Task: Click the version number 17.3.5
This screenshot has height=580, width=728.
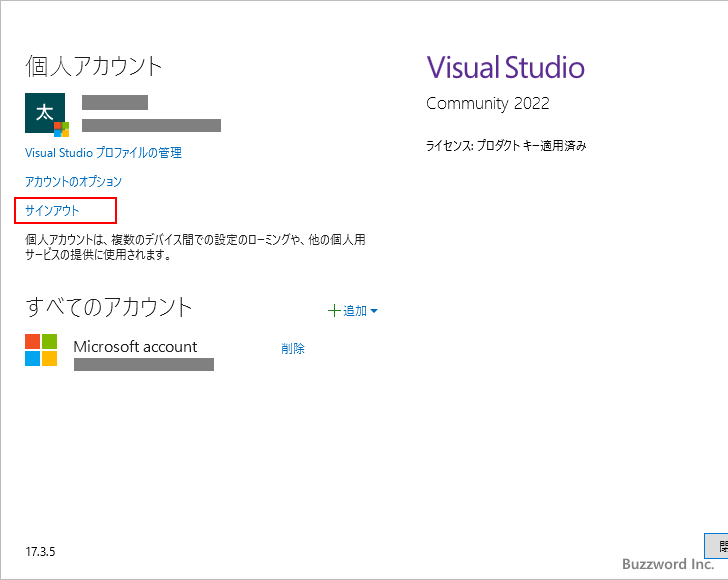Action: click(x=40, y=552)
